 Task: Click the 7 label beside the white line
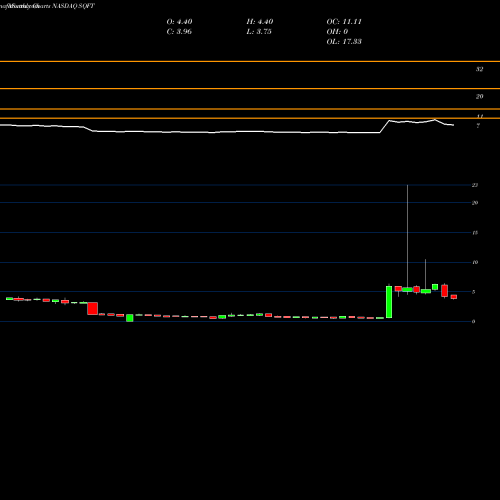pos(478,126)
